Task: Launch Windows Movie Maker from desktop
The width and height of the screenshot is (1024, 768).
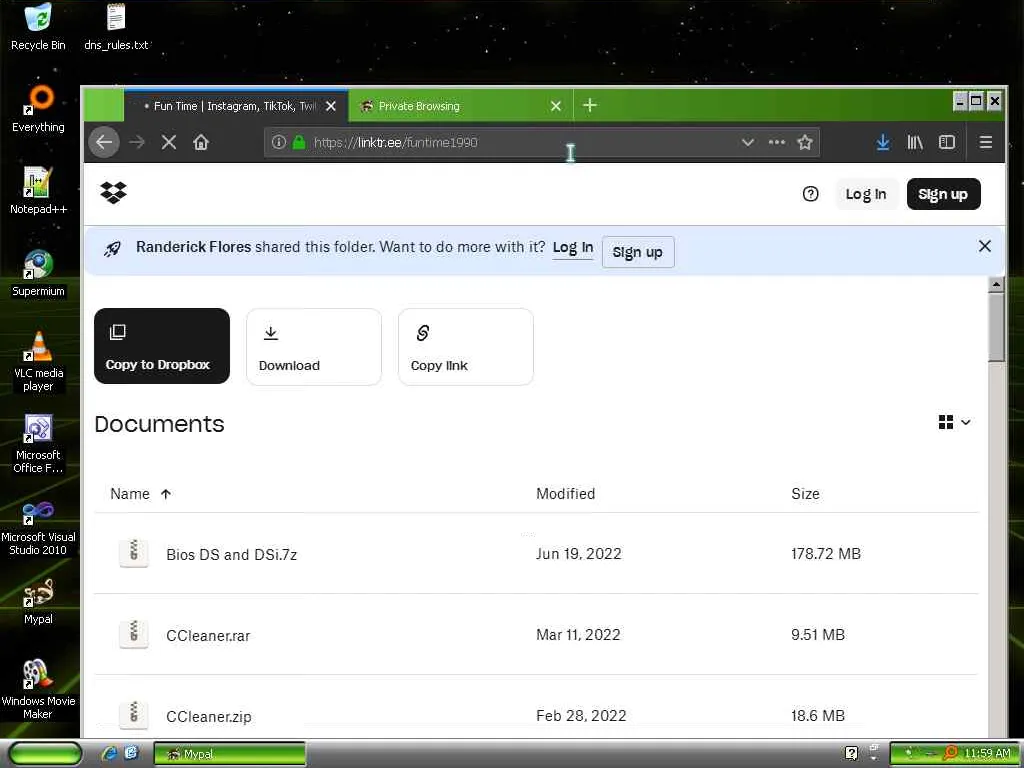Action: pos(38,688)
